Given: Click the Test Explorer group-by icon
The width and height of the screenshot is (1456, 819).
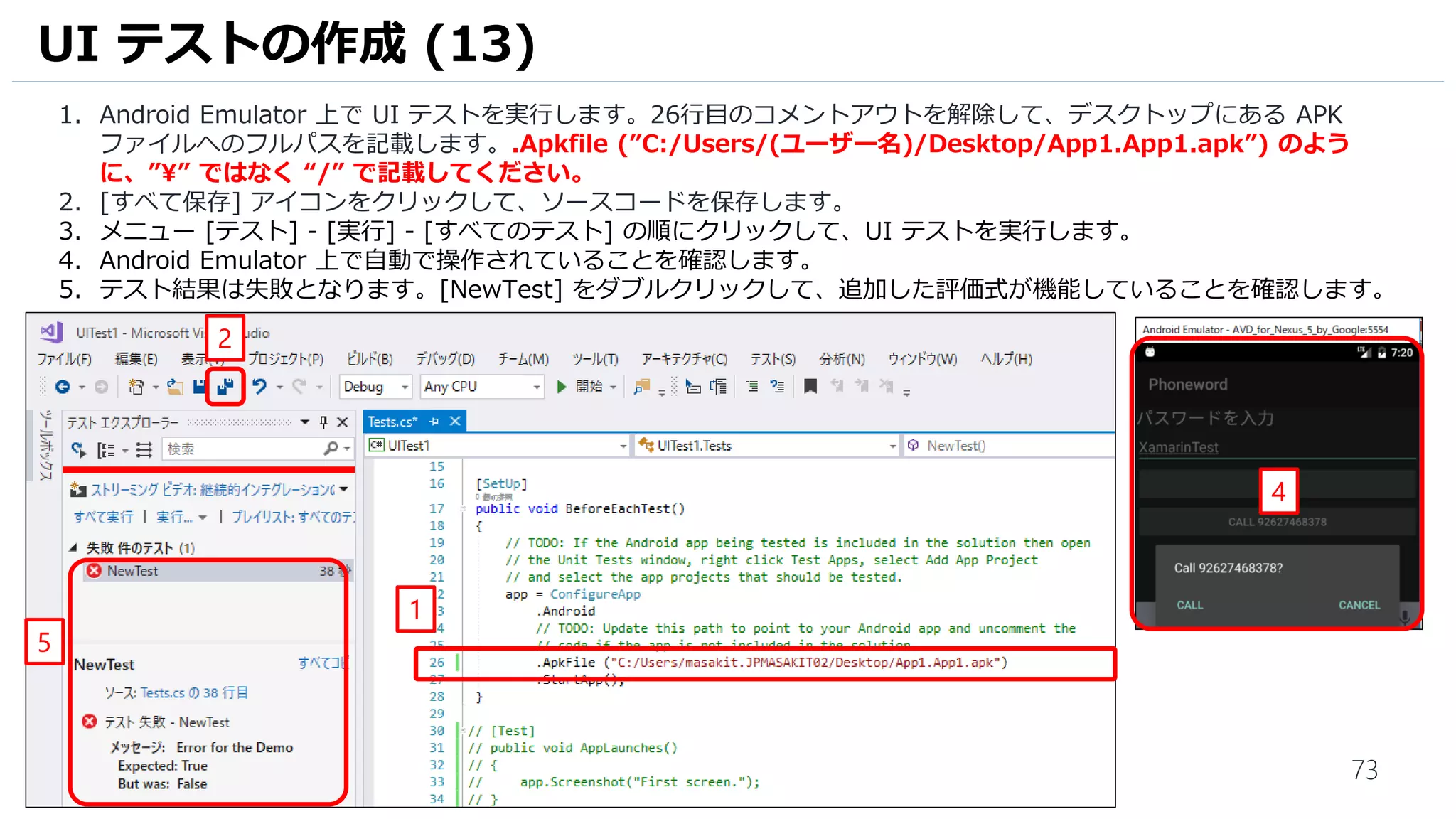Looking at the screenshot, I should 106,449.
